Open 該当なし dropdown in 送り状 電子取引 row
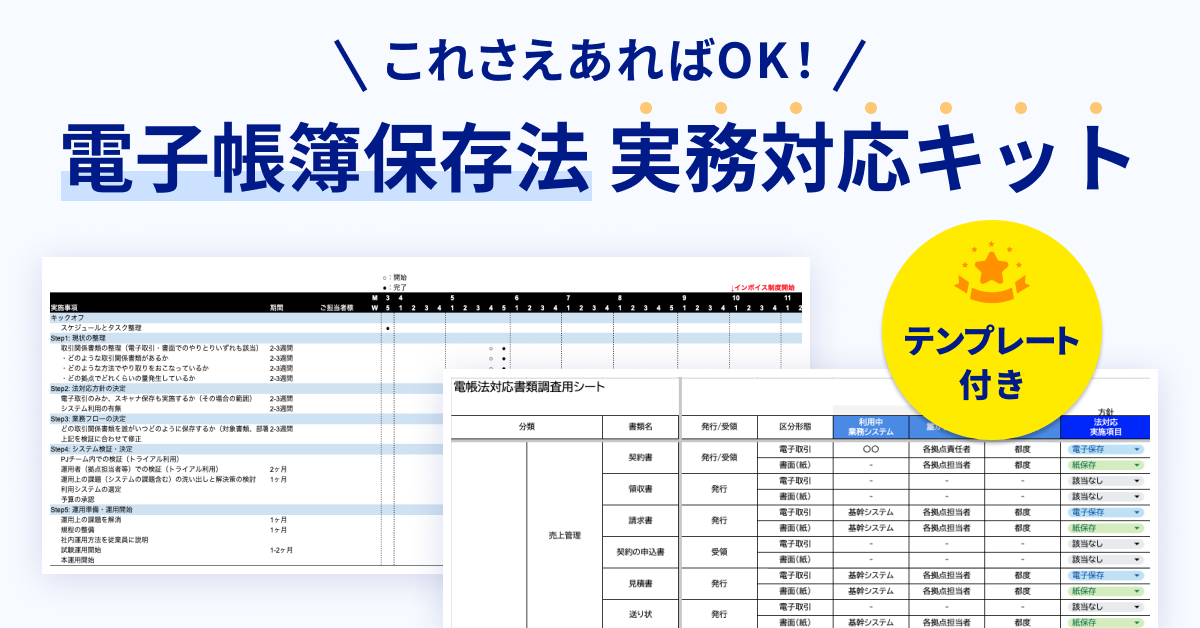This screenshot has height=628, width=1200. [x=1104, y=607]
